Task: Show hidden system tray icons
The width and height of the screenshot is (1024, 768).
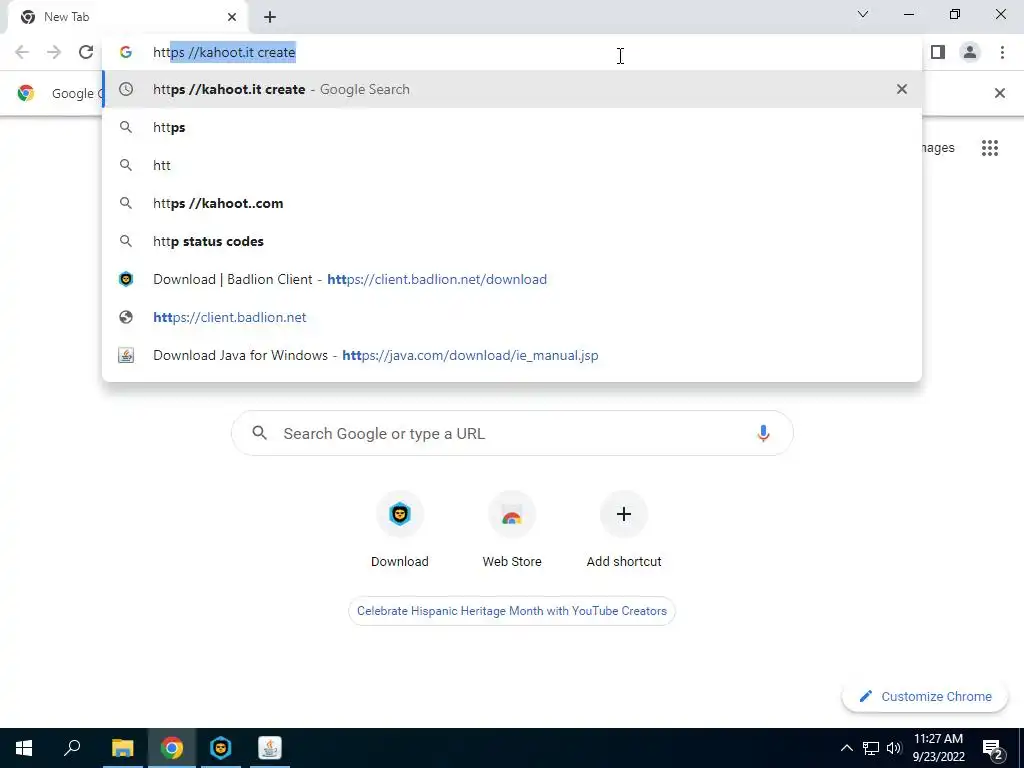Action: (x=846, y=748)
